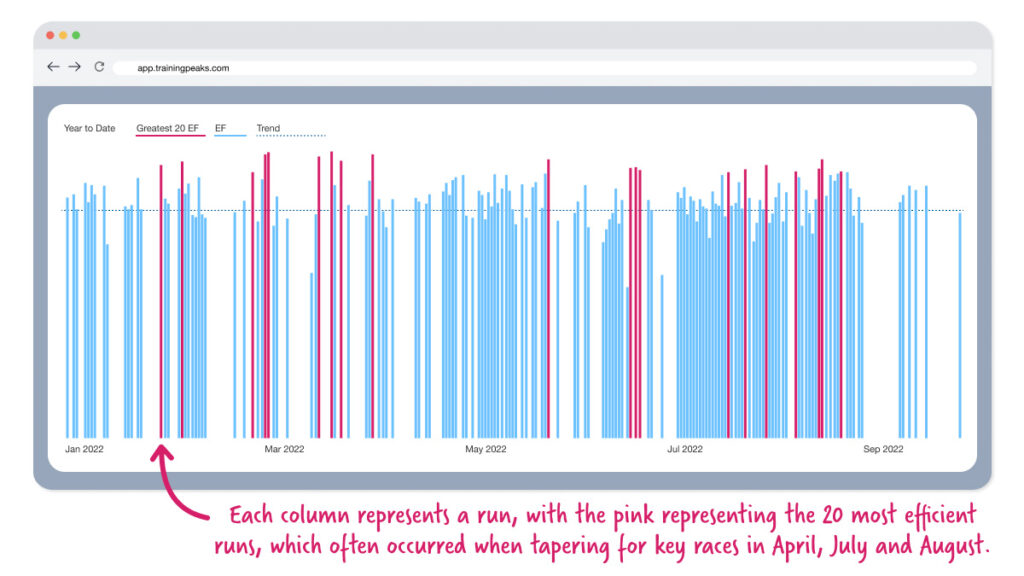Select the May 2022 axis label
This screenshot has width=1024, height=576.
click(x=486, y=450)
